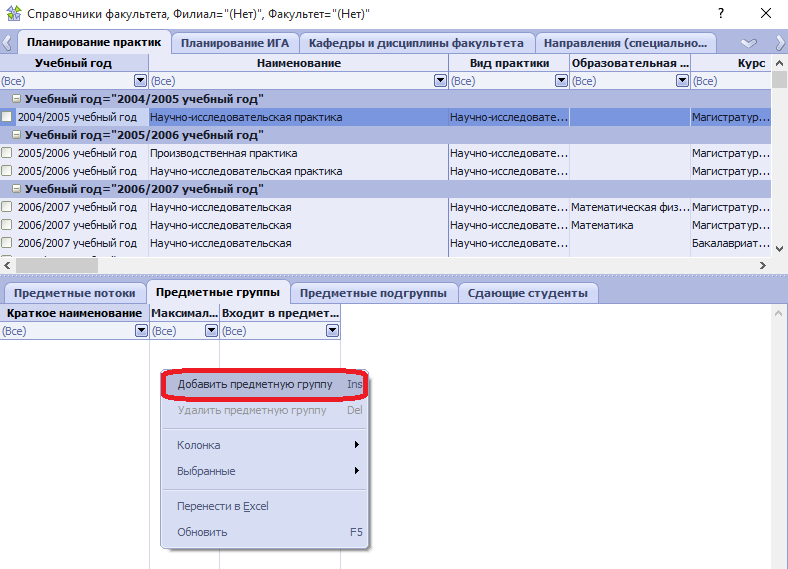Switch to Планирование ИГА tab
The height and width of the screenshot is (569, 788).
click(236, 43)
